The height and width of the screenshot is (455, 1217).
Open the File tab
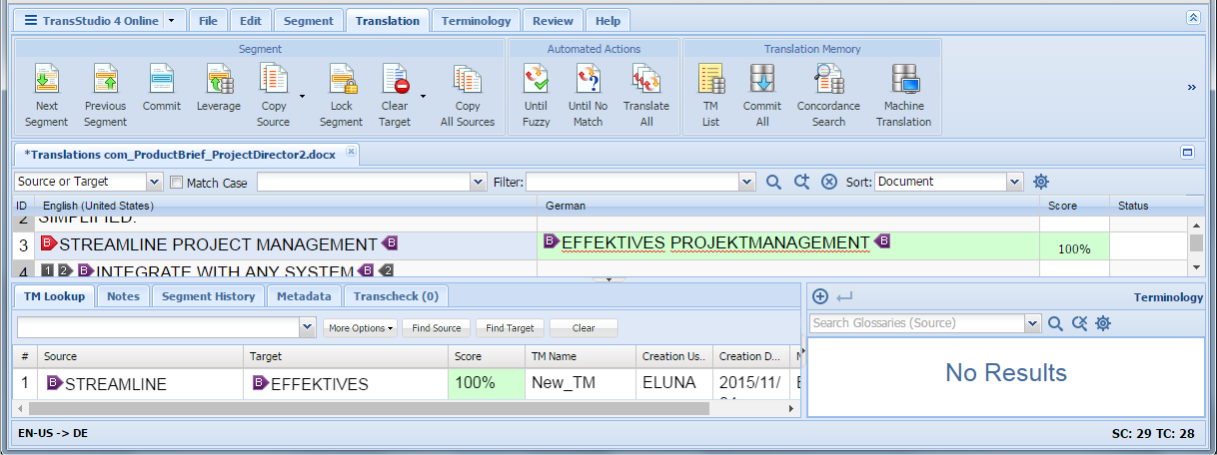click(208, 20)
